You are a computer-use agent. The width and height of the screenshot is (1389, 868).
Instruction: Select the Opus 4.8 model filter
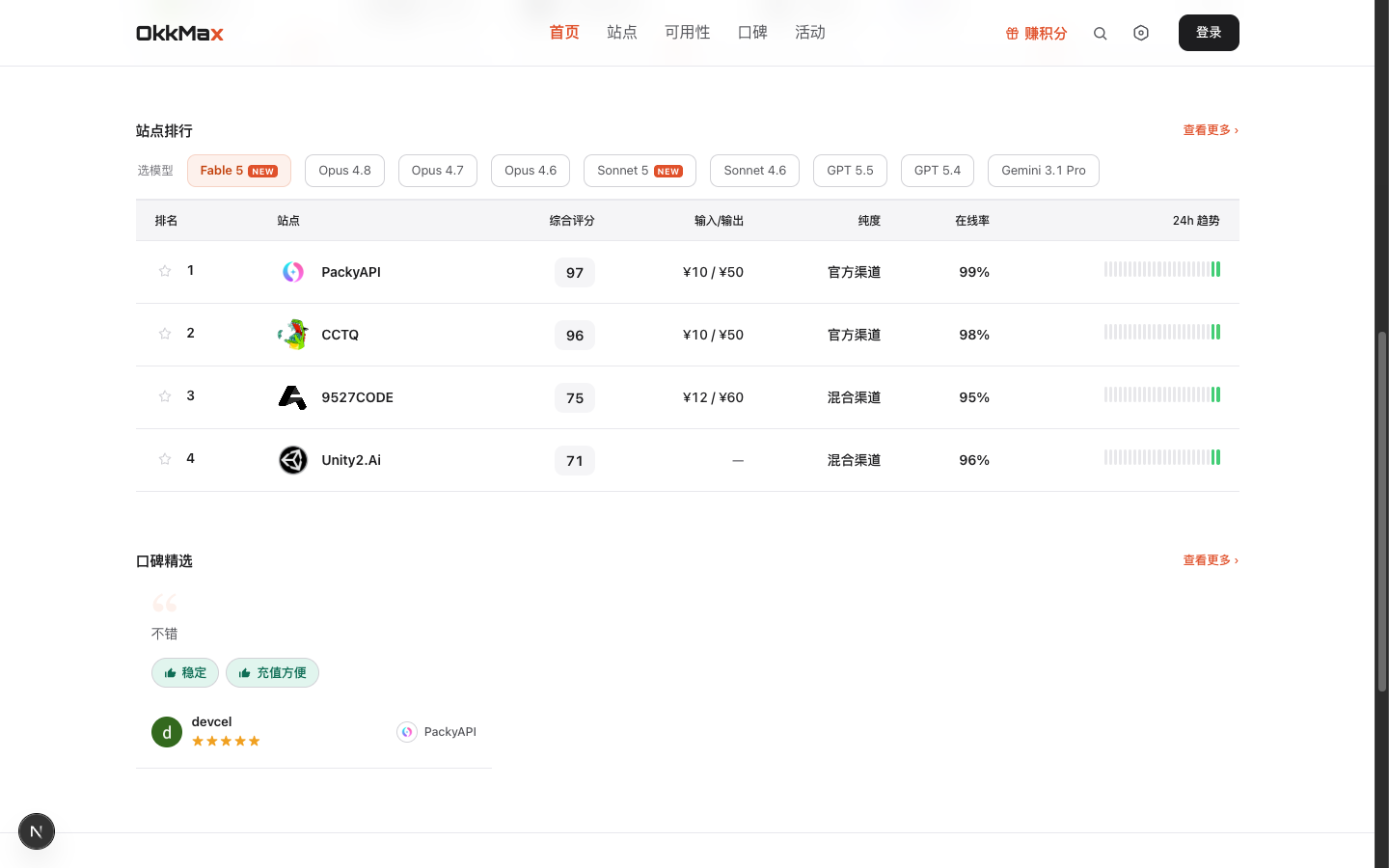[x=344, y=171]
